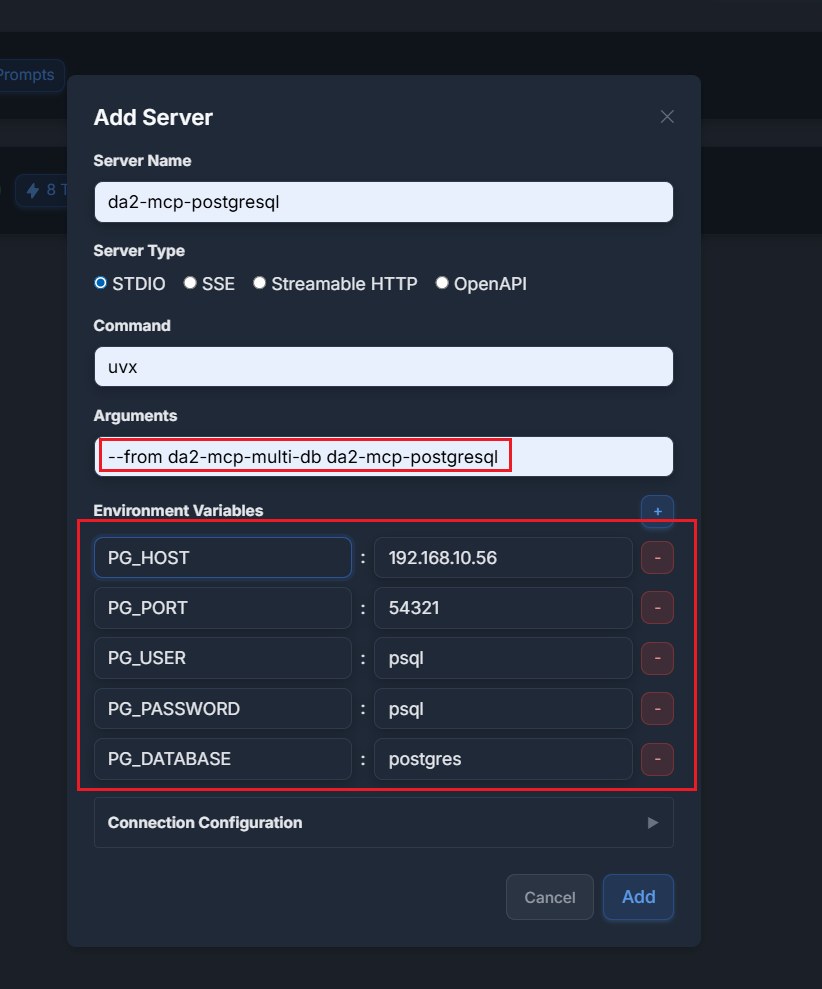Focus the Command field containing uvx

click(383, 367)
